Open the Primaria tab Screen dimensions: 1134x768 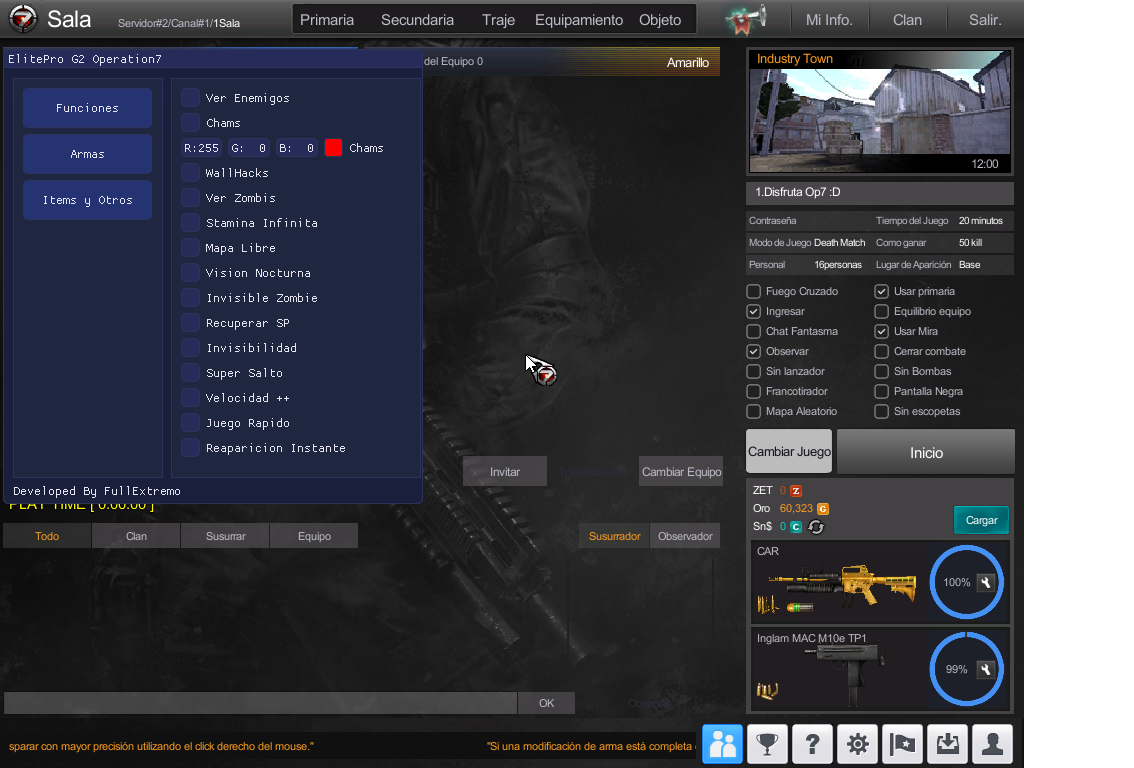327,20
